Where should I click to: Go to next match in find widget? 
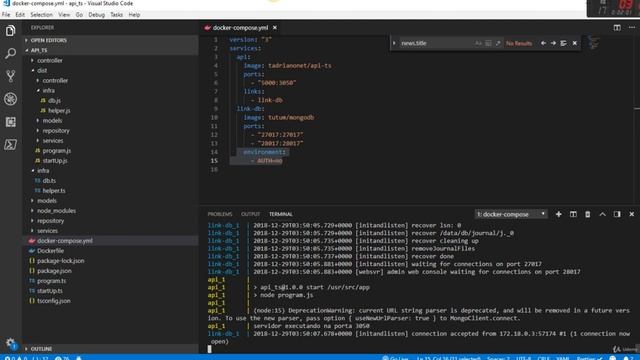pyautogui.click(x=553, y=43)
